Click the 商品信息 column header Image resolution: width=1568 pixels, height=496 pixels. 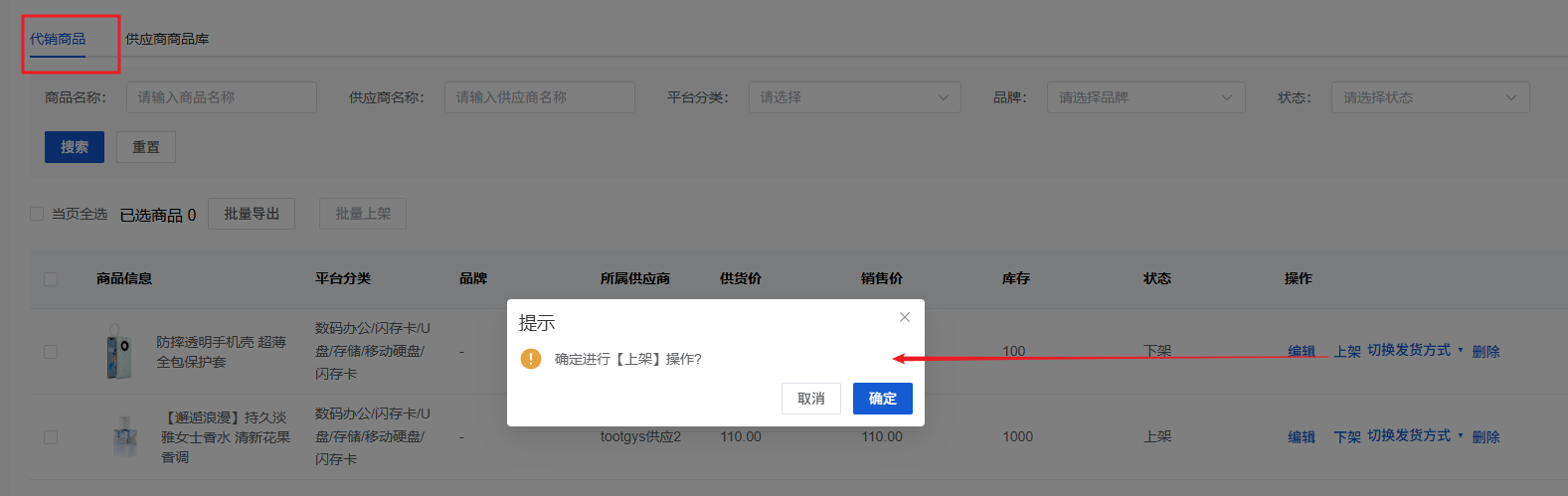pos(124,278)
